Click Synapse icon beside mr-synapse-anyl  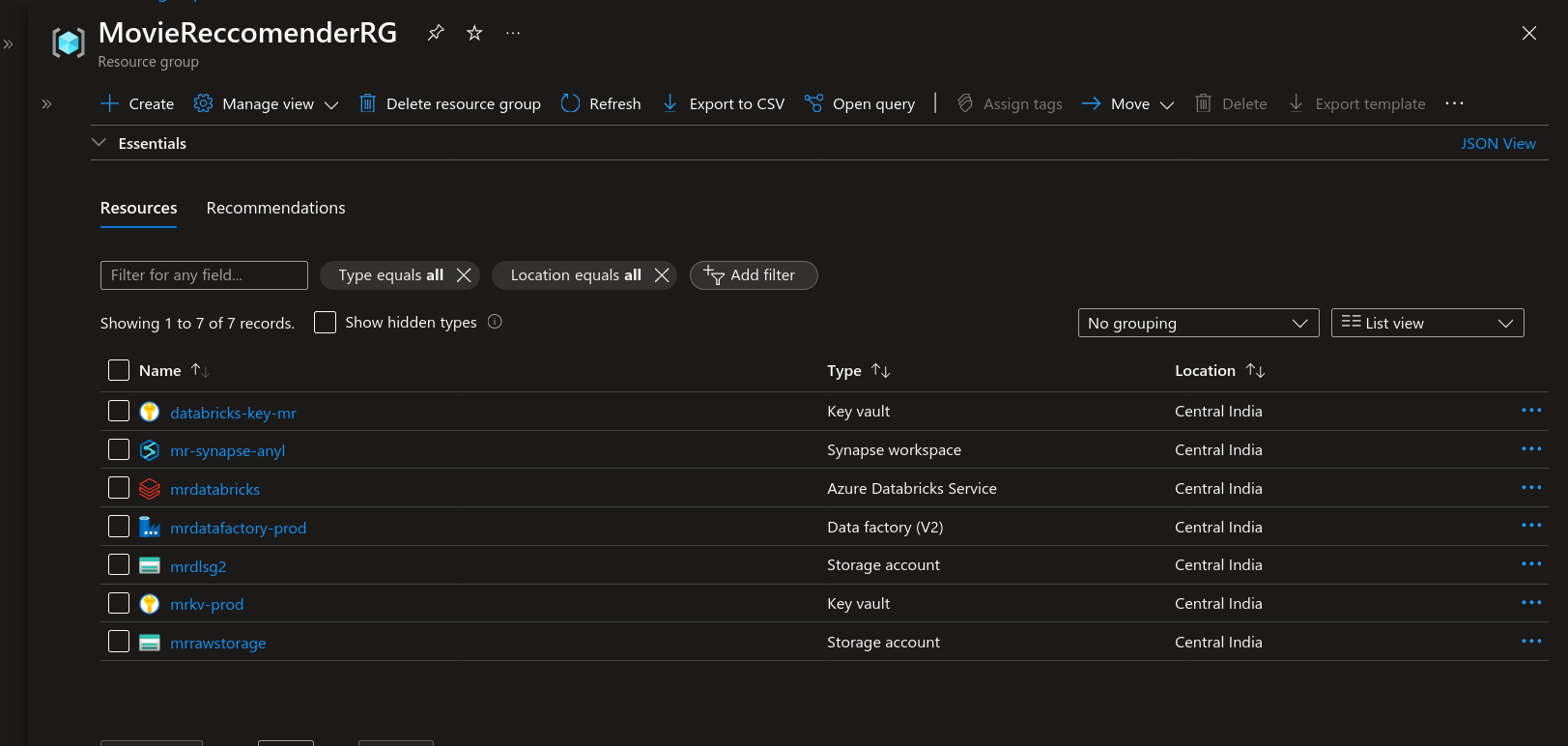(150, 450)
